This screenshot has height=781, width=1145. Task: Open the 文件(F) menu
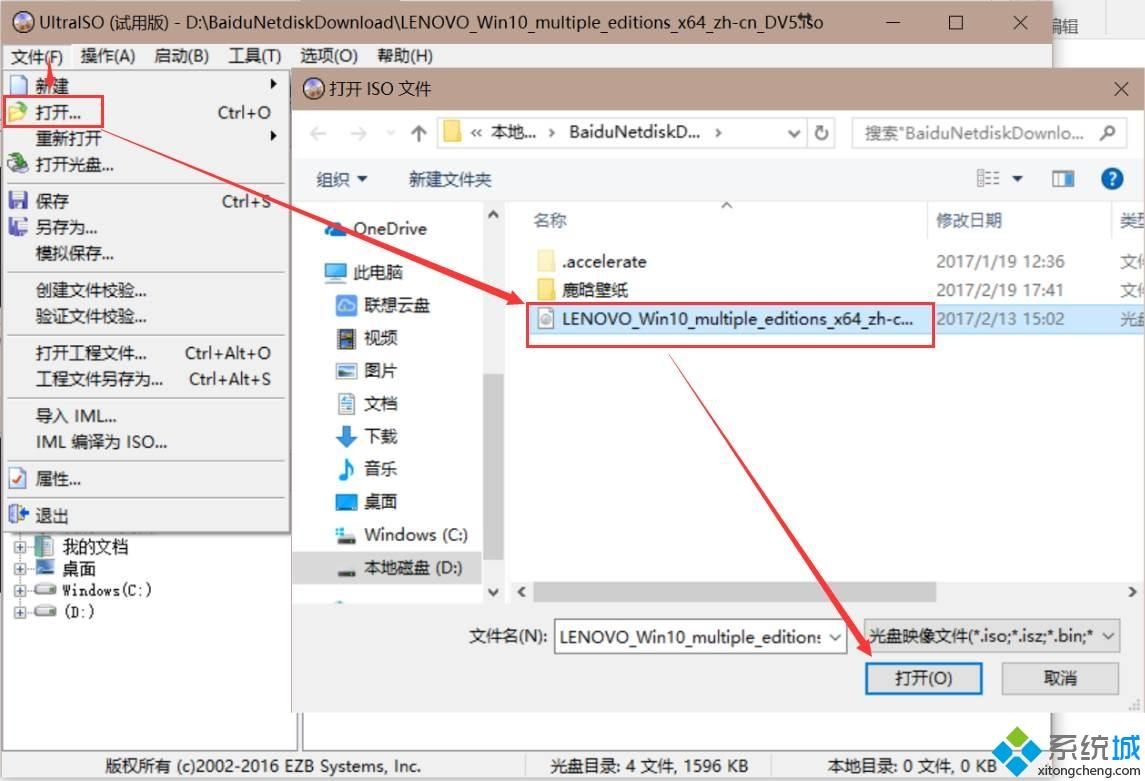tap(37, 56)
